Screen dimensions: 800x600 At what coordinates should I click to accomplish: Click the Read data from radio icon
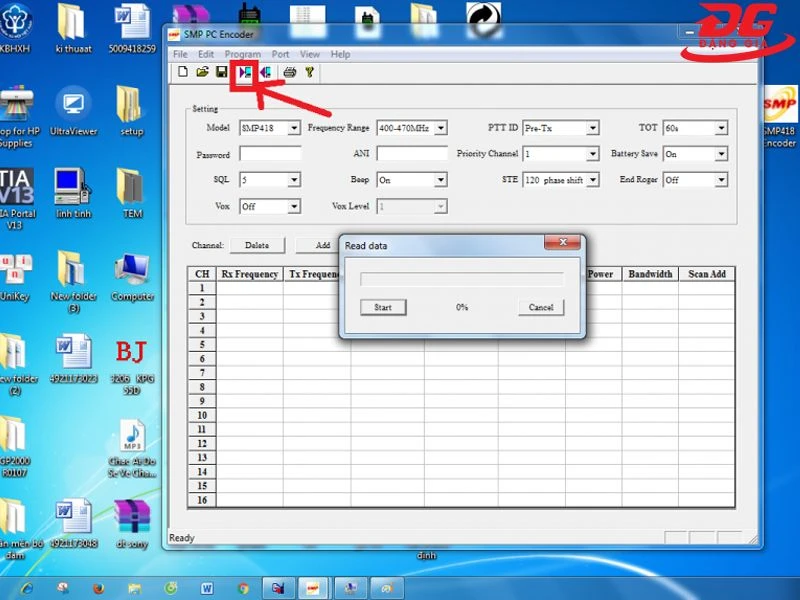[245, 72]
